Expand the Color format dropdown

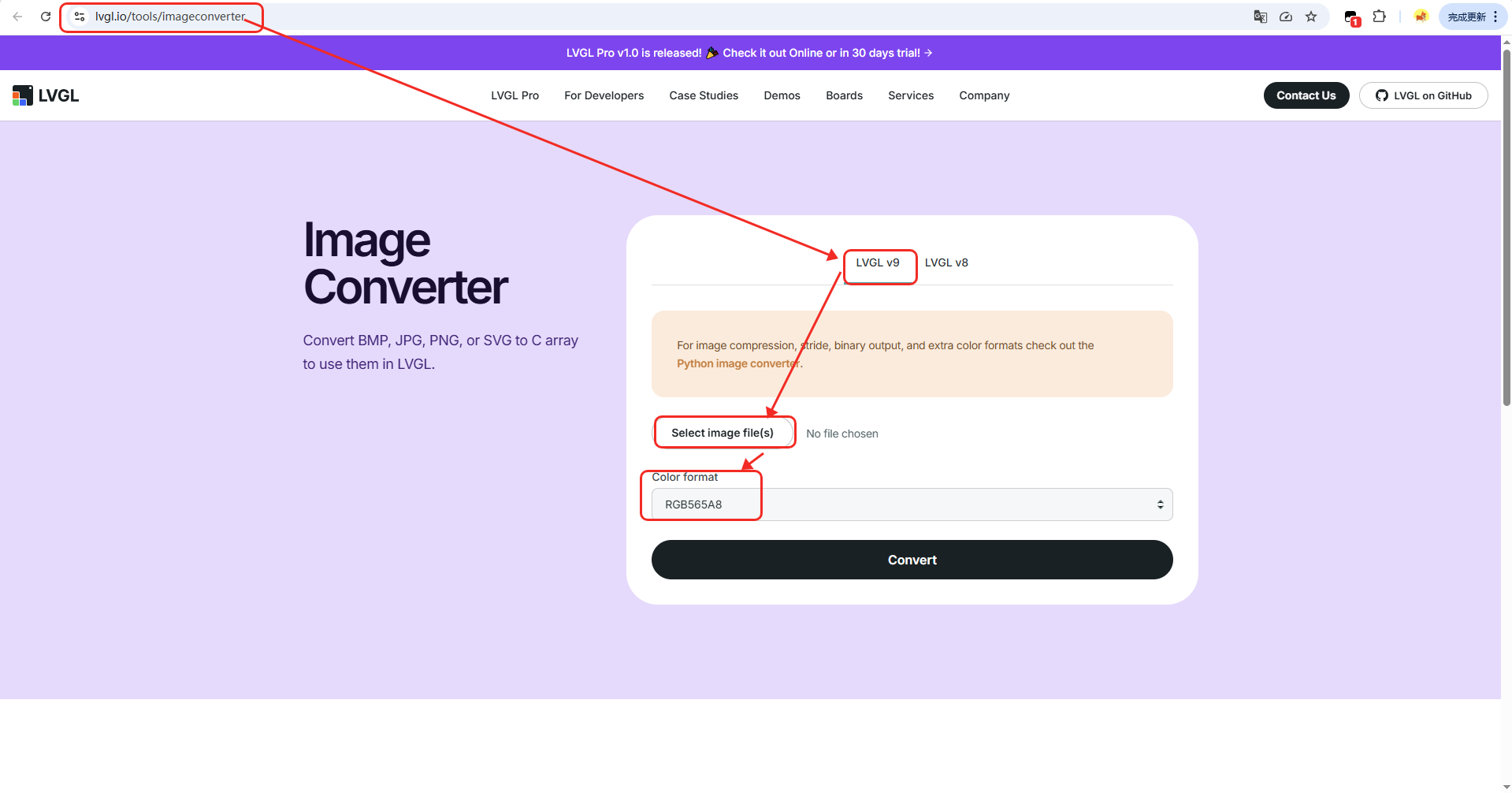point(912,504)
